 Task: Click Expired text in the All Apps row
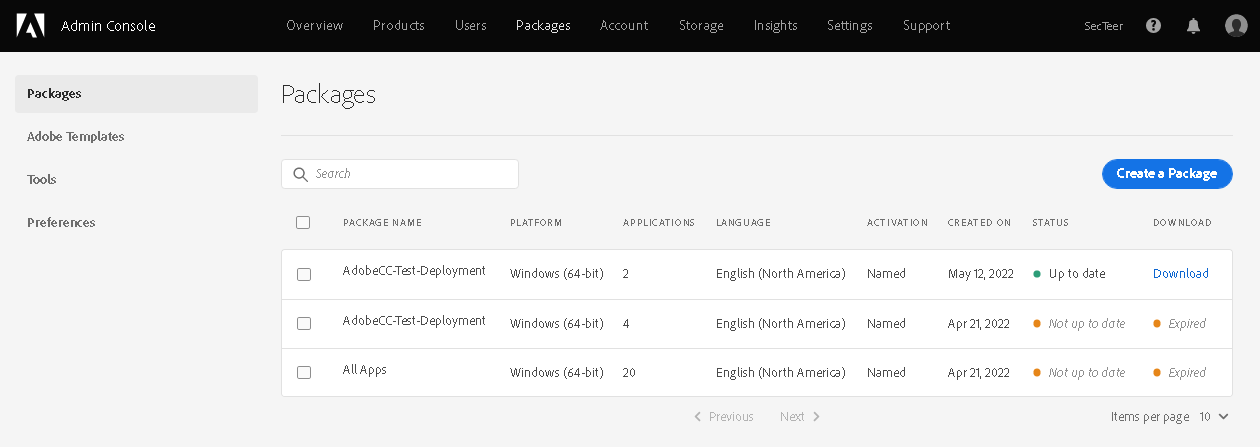pyautogui.click(x=1187, y=373)
